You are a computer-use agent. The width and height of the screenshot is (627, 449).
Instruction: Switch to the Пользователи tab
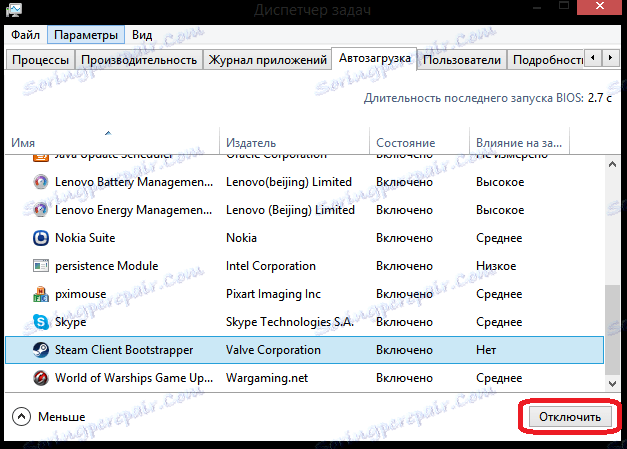462,60
